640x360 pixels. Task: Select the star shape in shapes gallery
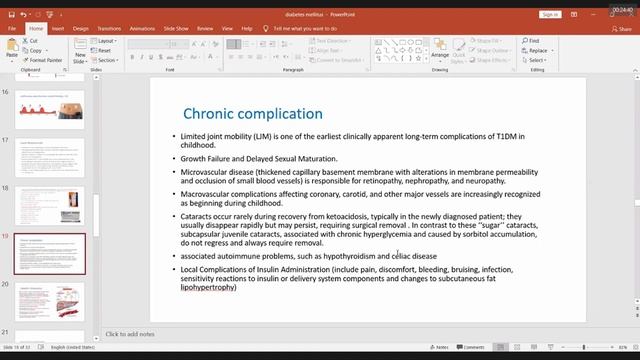(x=418, y=58)
